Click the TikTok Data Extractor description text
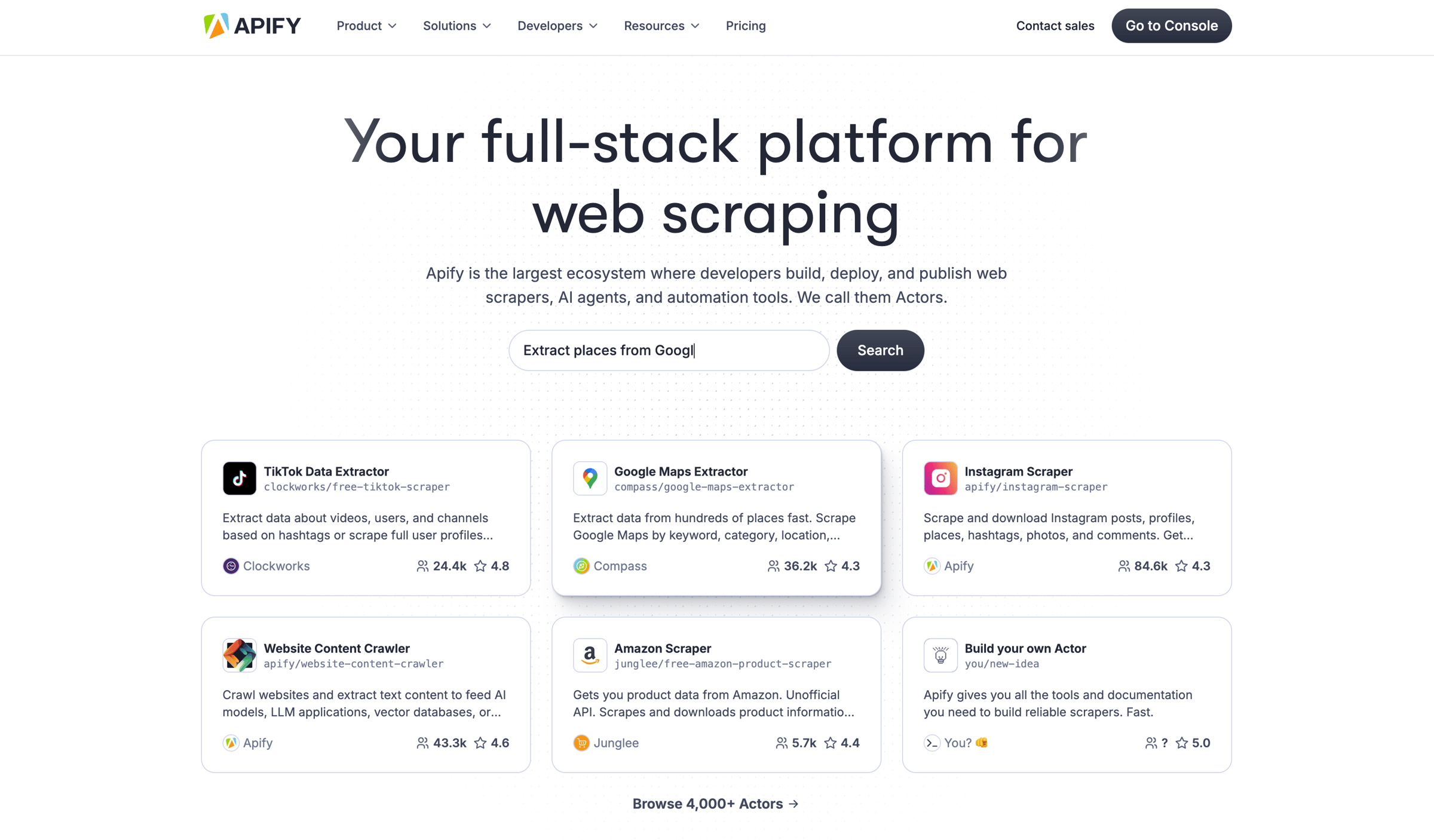The width and height of the screenshot is (1434, 840). tap(357, 526)
